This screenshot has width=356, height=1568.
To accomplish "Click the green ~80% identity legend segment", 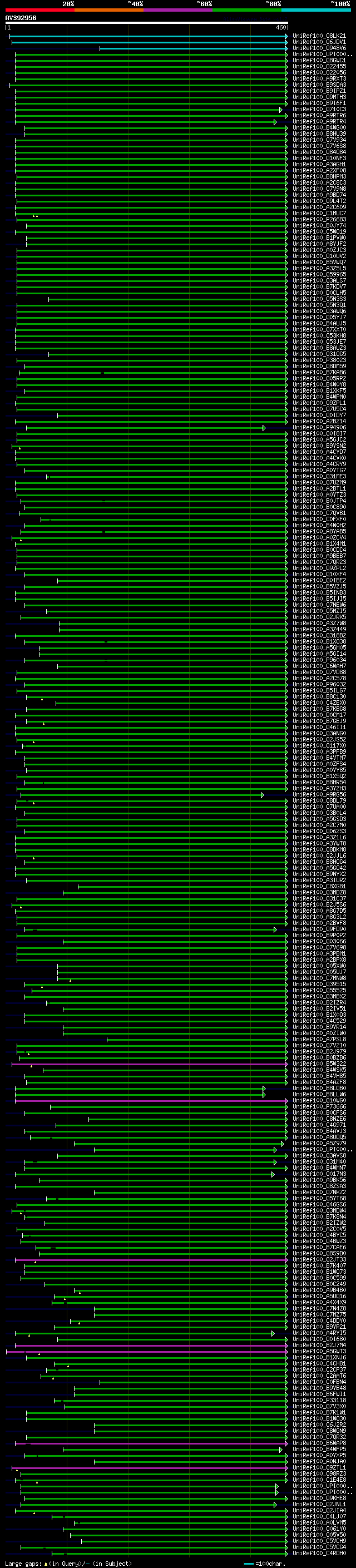I will tap(247, 10).
